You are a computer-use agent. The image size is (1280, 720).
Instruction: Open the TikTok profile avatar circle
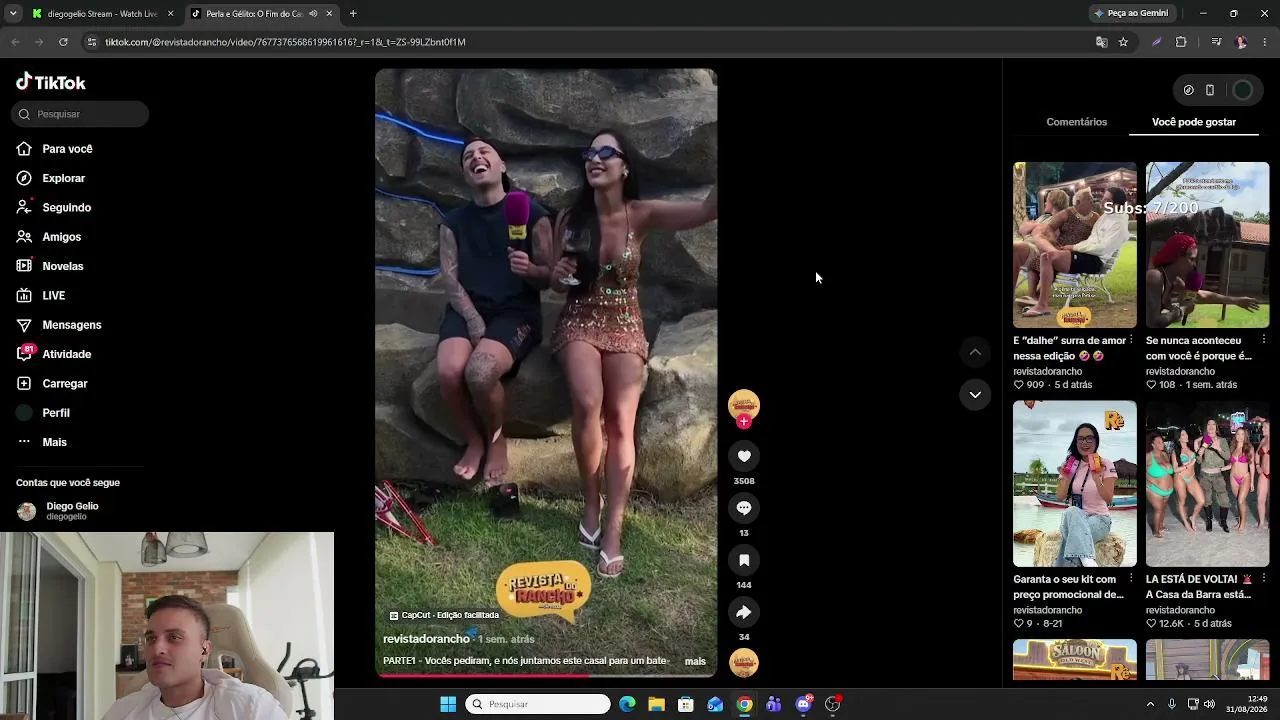1242,90
